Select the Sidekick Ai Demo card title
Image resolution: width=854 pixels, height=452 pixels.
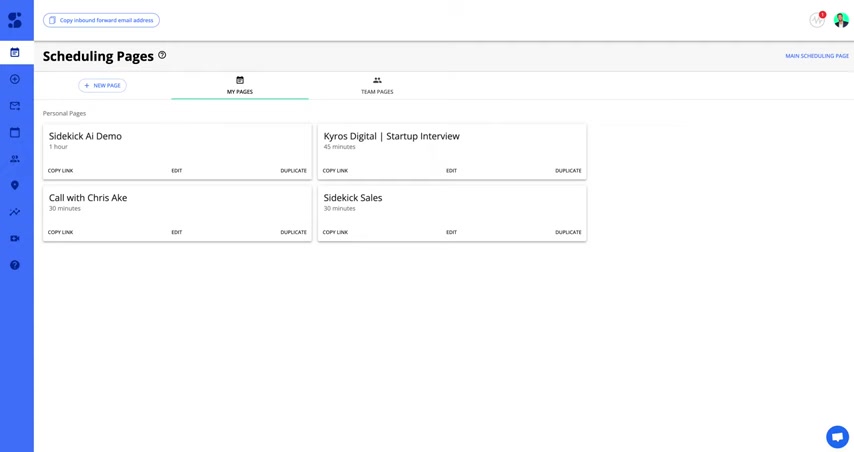point(85,136)
